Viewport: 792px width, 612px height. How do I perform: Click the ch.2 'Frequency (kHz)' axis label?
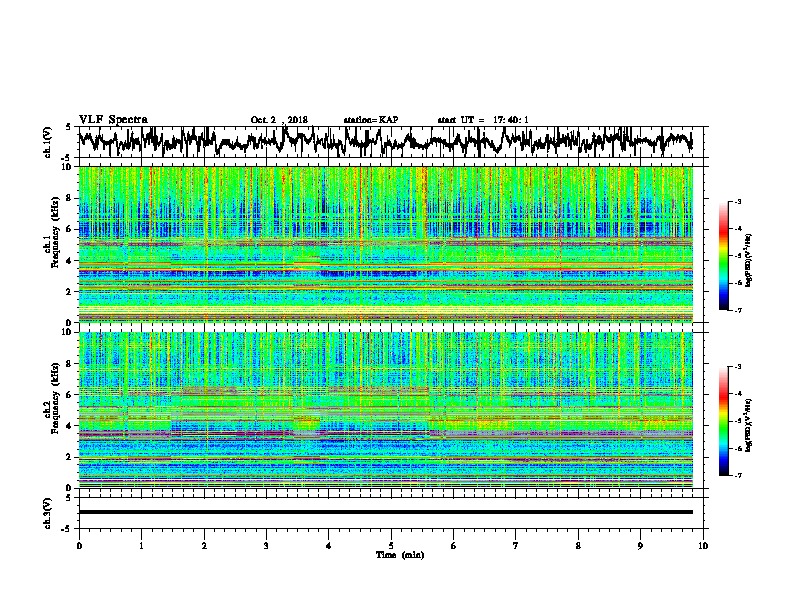click(x=55, y=398)
